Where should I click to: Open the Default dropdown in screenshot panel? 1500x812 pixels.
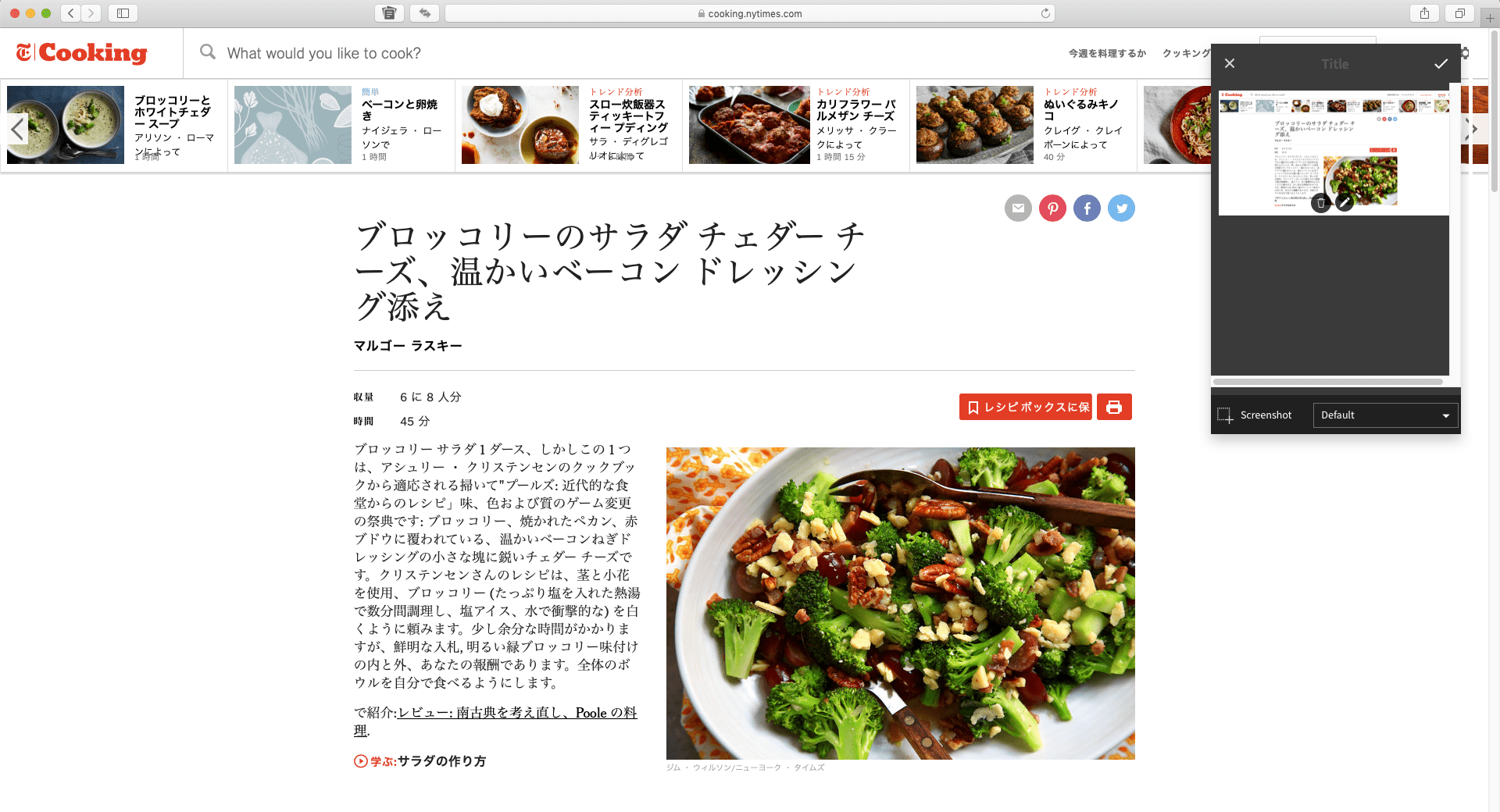(x=1385, y=415)
